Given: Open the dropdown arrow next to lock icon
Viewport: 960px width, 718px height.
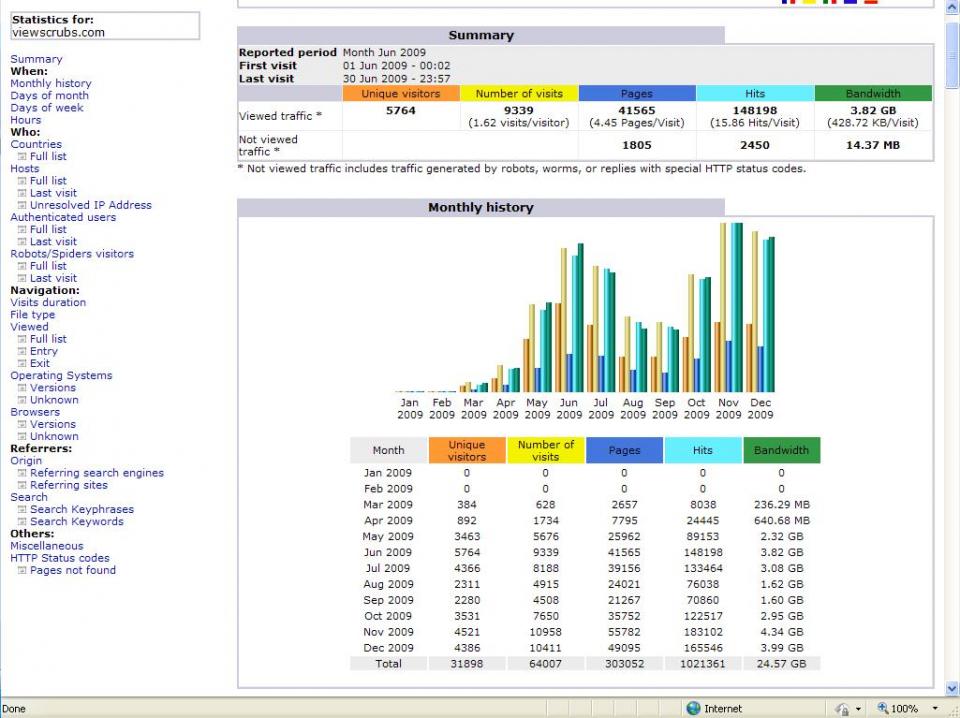Looking at the screenshot, I should click(858, 709).
